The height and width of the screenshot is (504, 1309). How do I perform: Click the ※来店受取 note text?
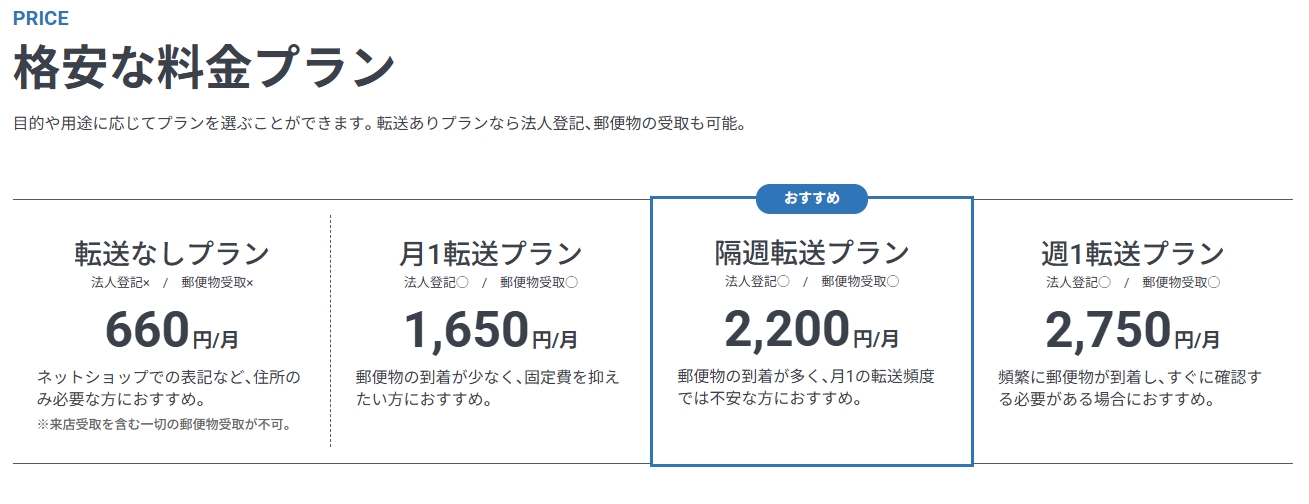(164, 425)
